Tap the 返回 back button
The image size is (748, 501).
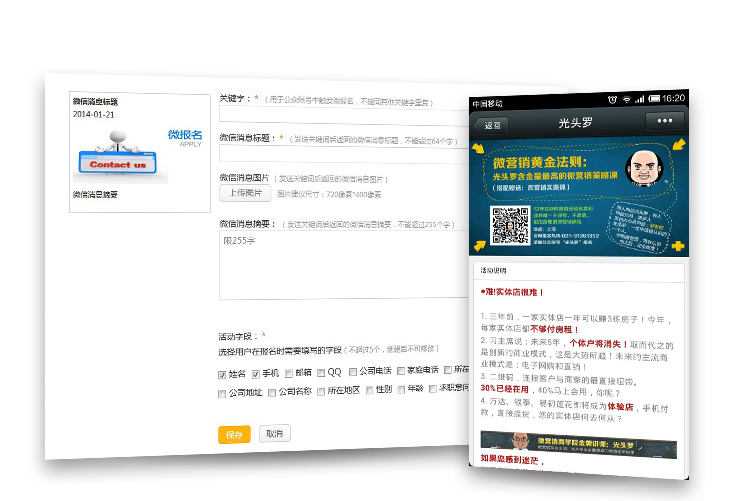pyautogui.click(x=493, y=125)
